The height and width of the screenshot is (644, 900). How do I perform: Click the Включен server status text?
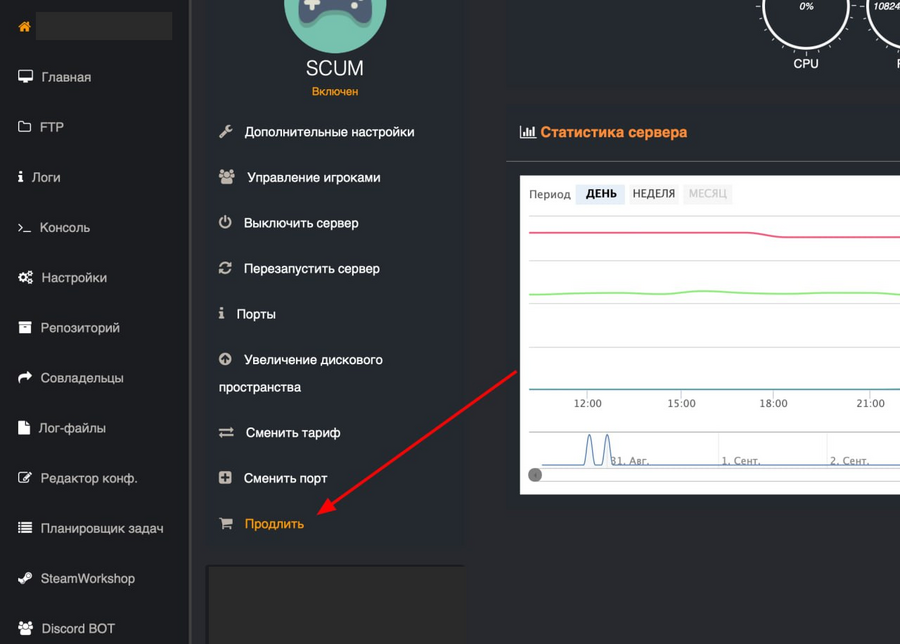[x=335, y=92]
